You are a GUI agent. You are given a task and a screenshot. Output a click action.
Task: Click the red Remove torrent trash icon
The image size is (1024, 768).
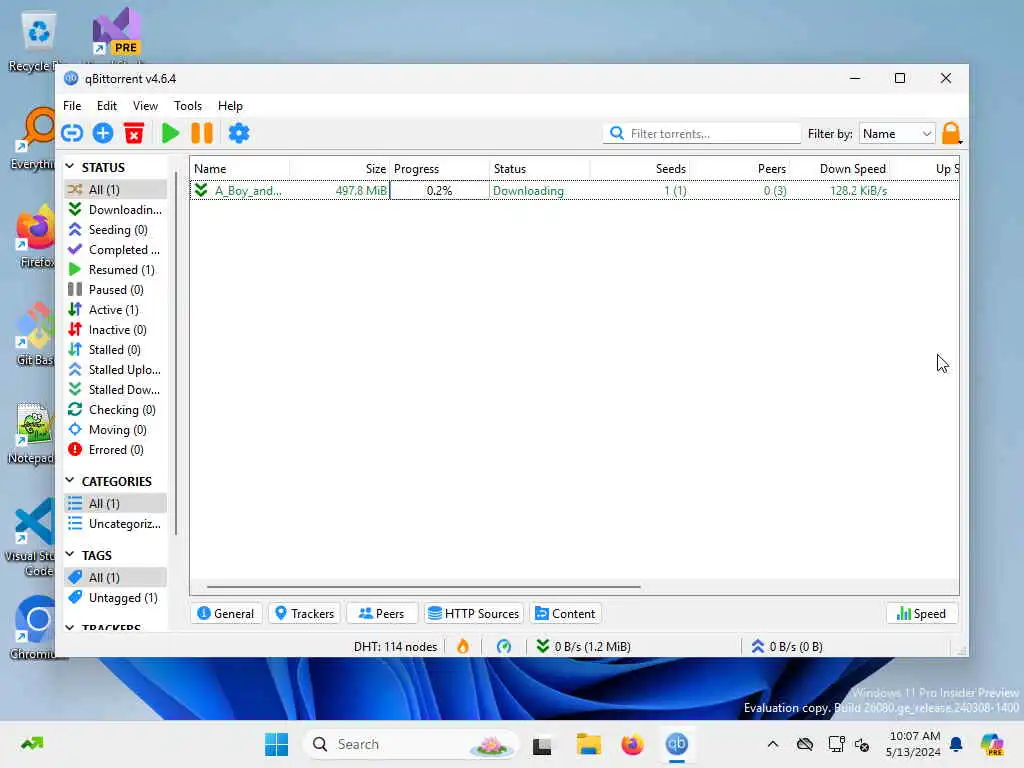tap(134, 133)
